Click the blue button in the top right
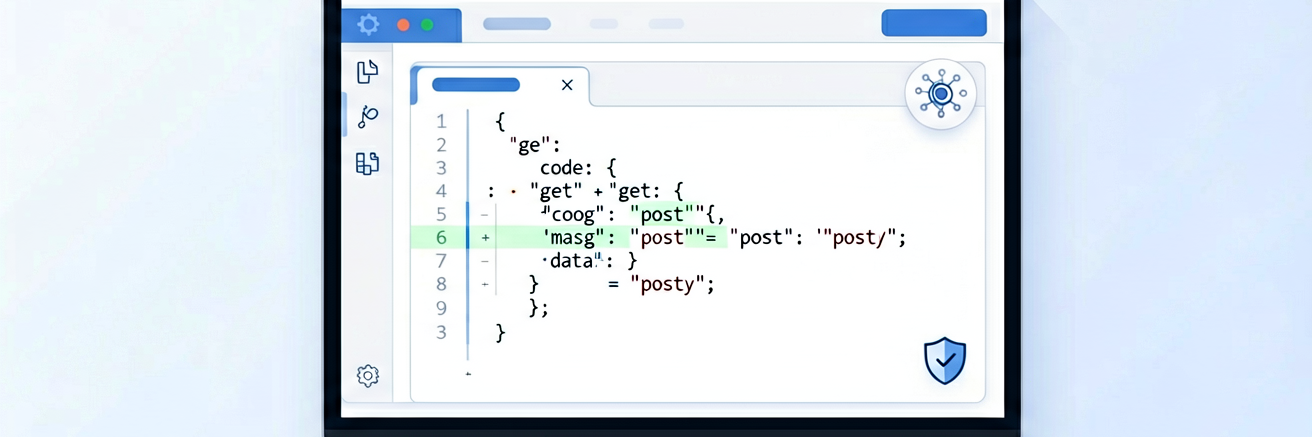 [934, 23]
